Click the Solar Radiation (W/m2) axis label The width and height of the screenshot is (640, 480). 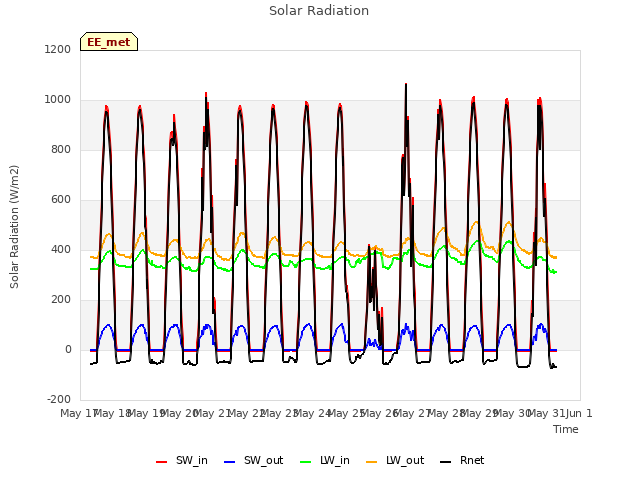tap(14, 227)
